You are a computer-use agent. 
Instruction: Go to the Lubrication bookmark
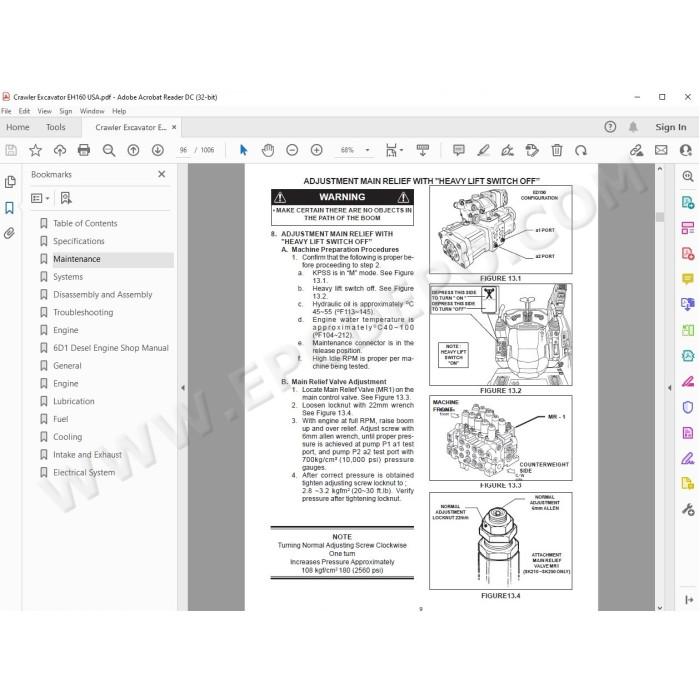point(74,401)
